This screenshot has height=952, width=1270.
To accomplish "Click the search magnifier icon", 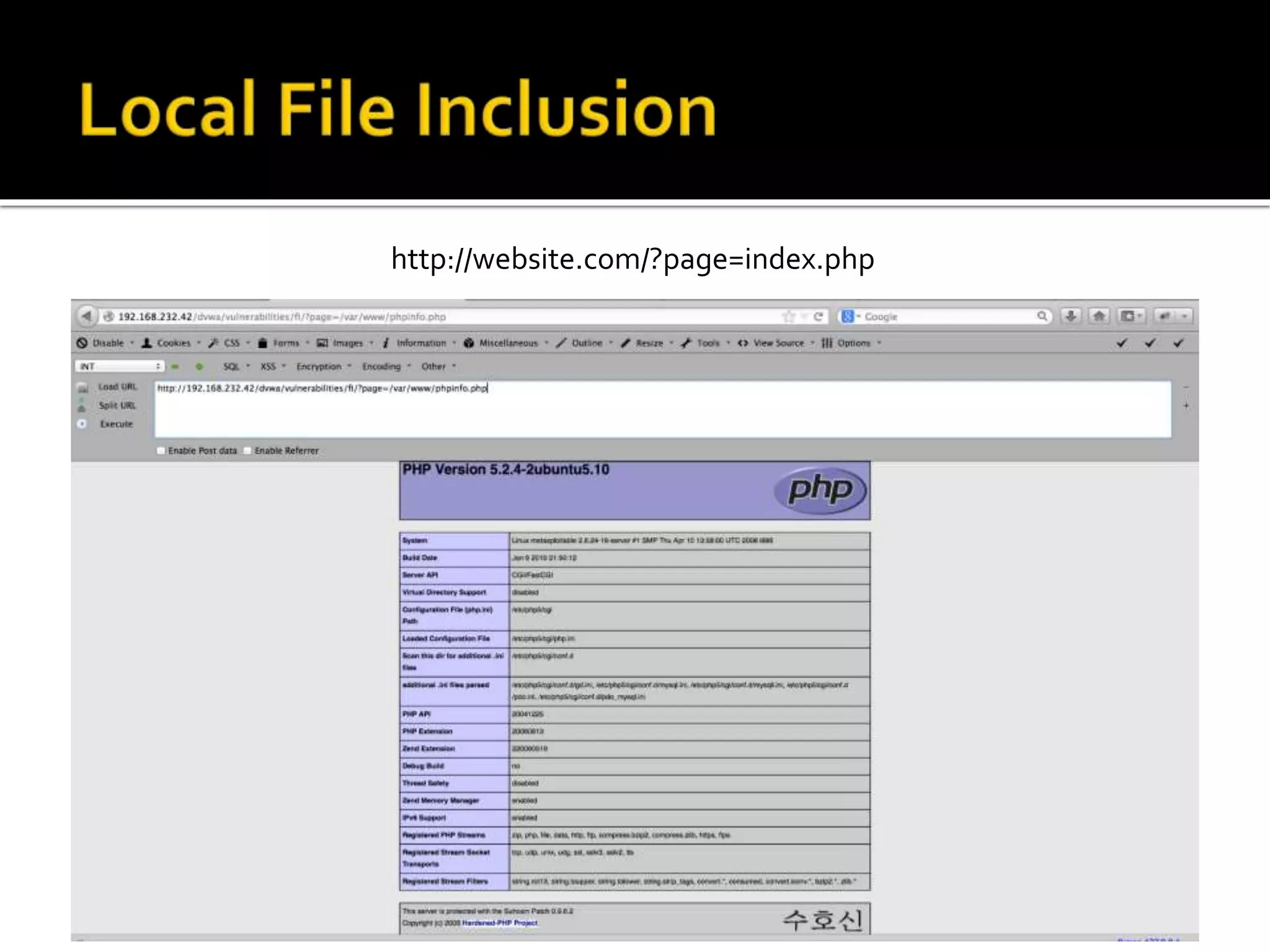I will (x=1042, y=316).
